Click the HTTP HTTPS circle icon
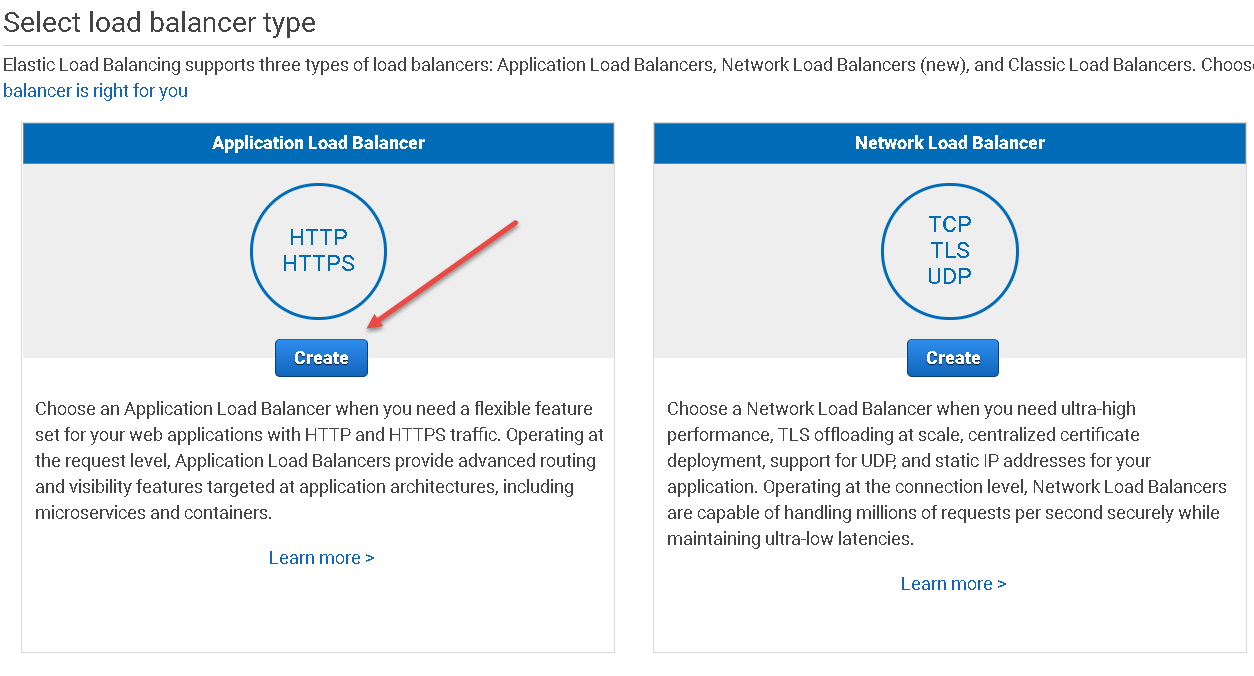 coord(318,250)
